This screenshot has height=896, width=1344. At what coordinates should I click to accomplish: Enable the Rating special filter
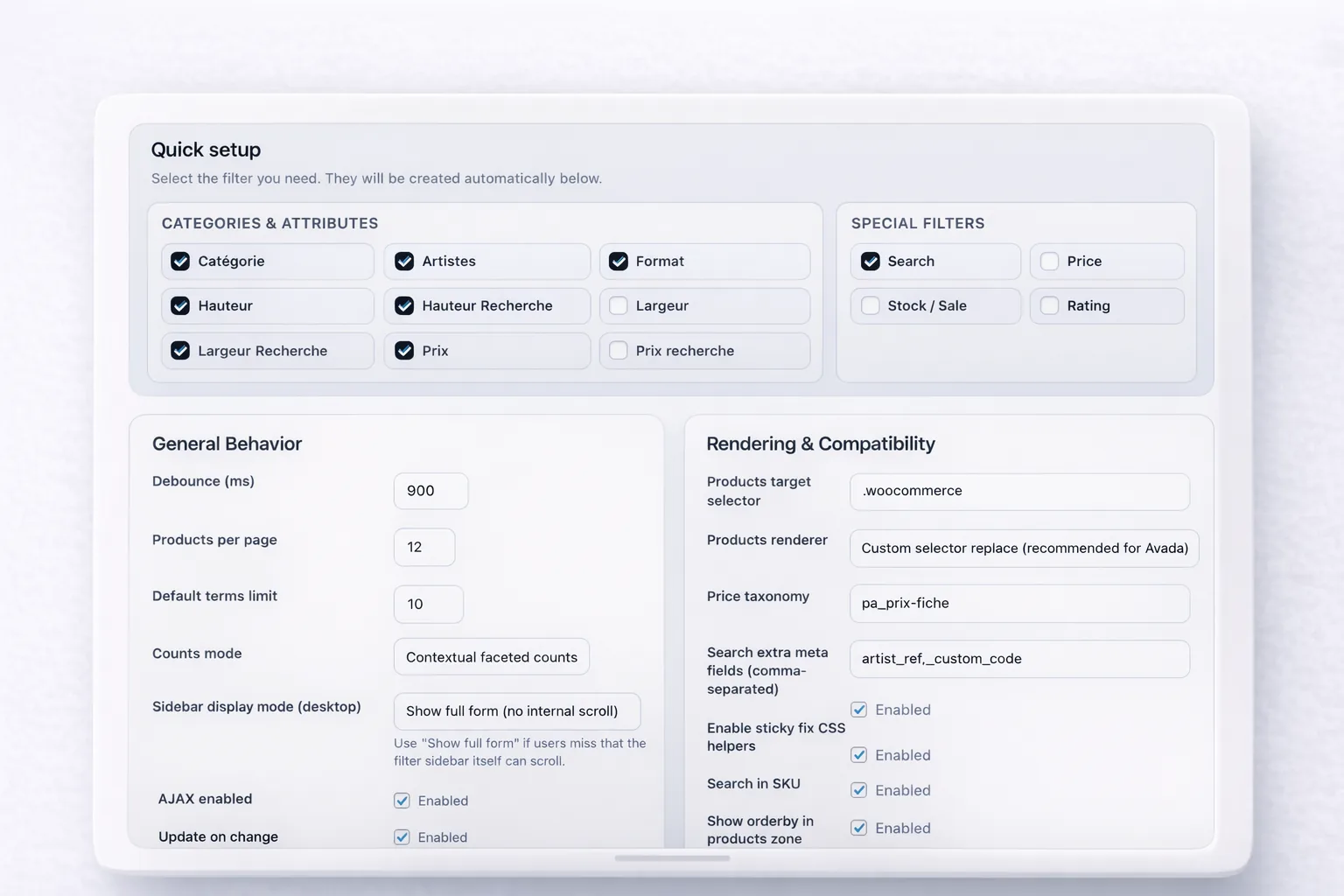[x=1050, y=306]
